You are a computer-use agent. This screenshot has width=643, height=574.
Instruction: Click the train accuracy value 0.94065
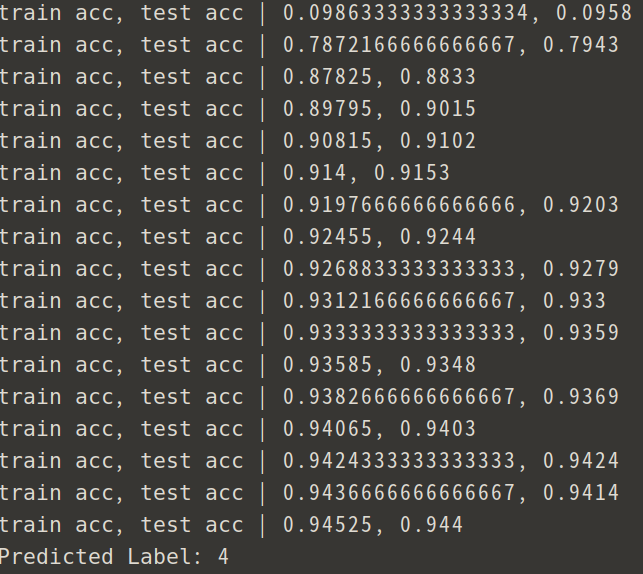(327, 428)
